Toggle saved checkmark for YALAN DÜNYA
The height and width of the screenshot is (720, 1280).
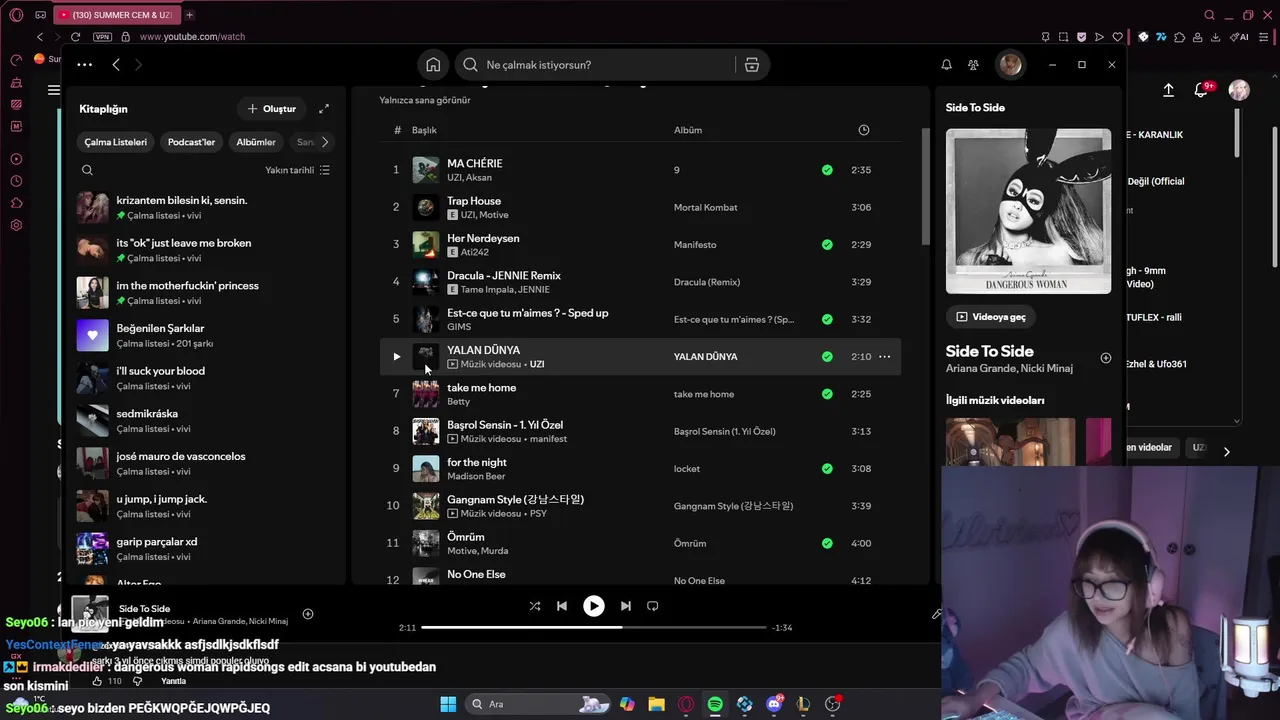click(827, 357)
